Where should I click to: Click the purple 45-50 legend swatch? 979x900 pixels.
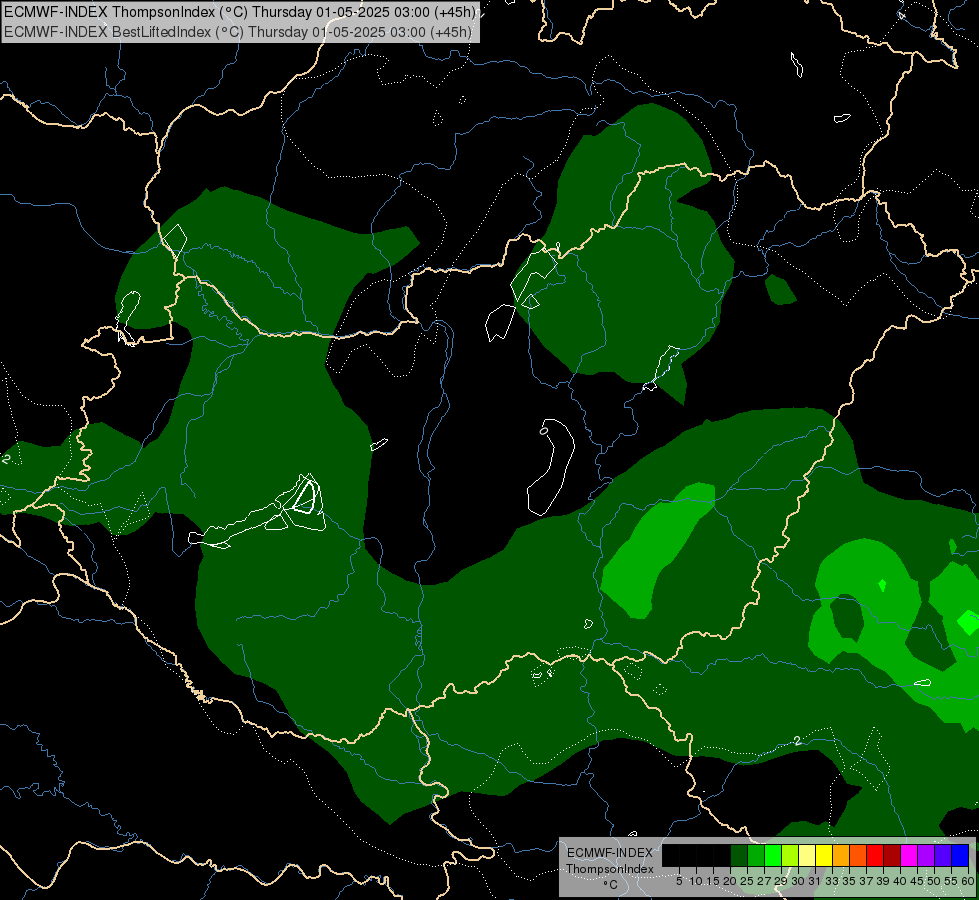point(926,855)
